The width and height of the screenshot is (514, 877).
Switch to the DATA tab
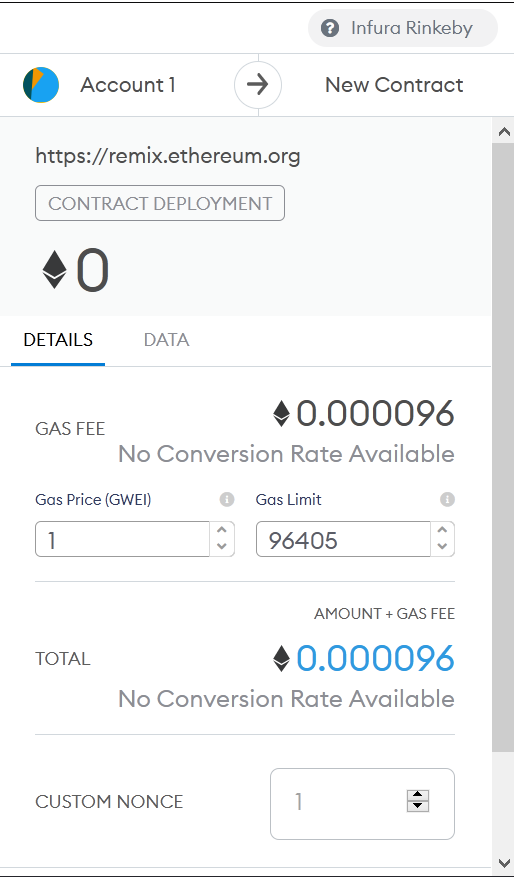(167, 340)
